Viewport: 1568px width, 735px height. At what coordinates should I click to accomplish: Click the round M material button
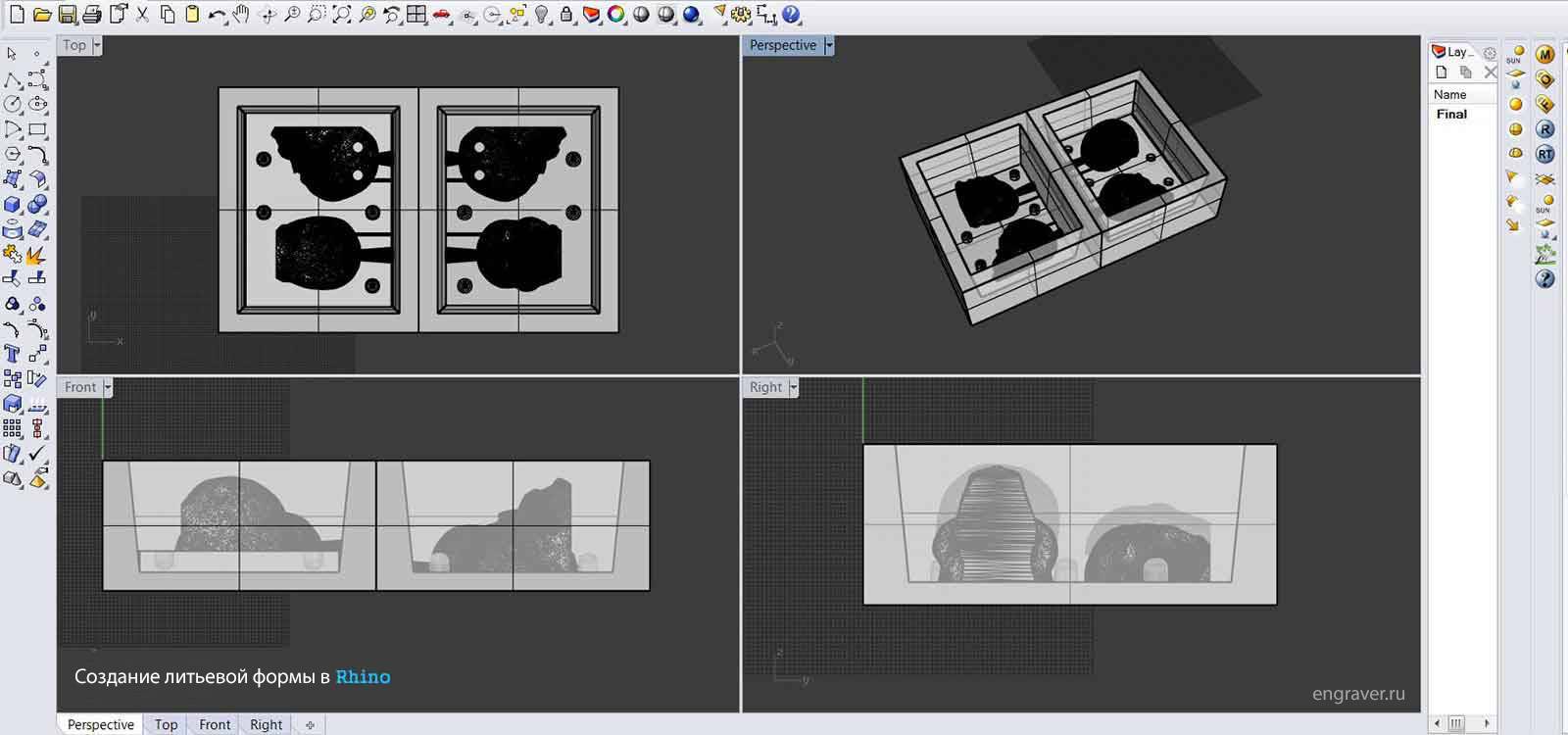1544,55
